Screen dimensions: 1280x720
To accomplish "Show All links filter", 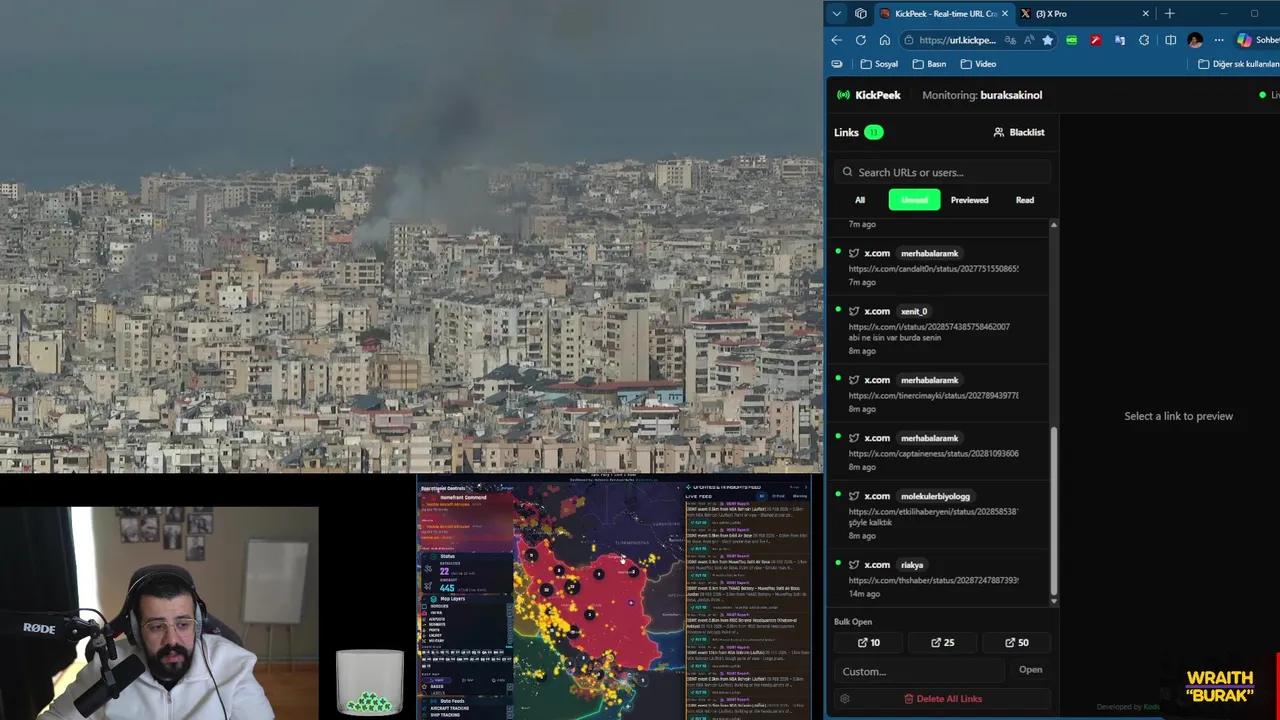I will point(860,200).
